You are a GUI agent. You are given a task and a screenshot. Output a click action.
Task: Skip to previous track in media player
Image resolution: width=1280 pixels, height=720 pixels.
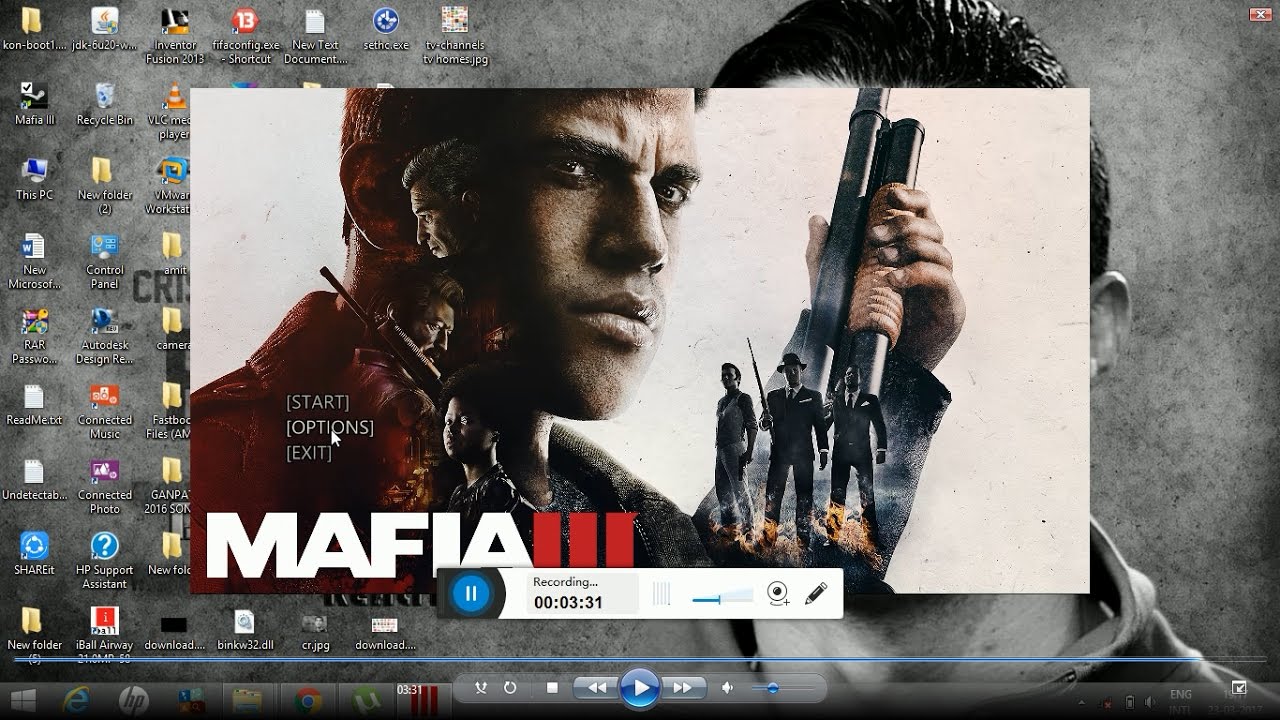[x=597, y=688]
